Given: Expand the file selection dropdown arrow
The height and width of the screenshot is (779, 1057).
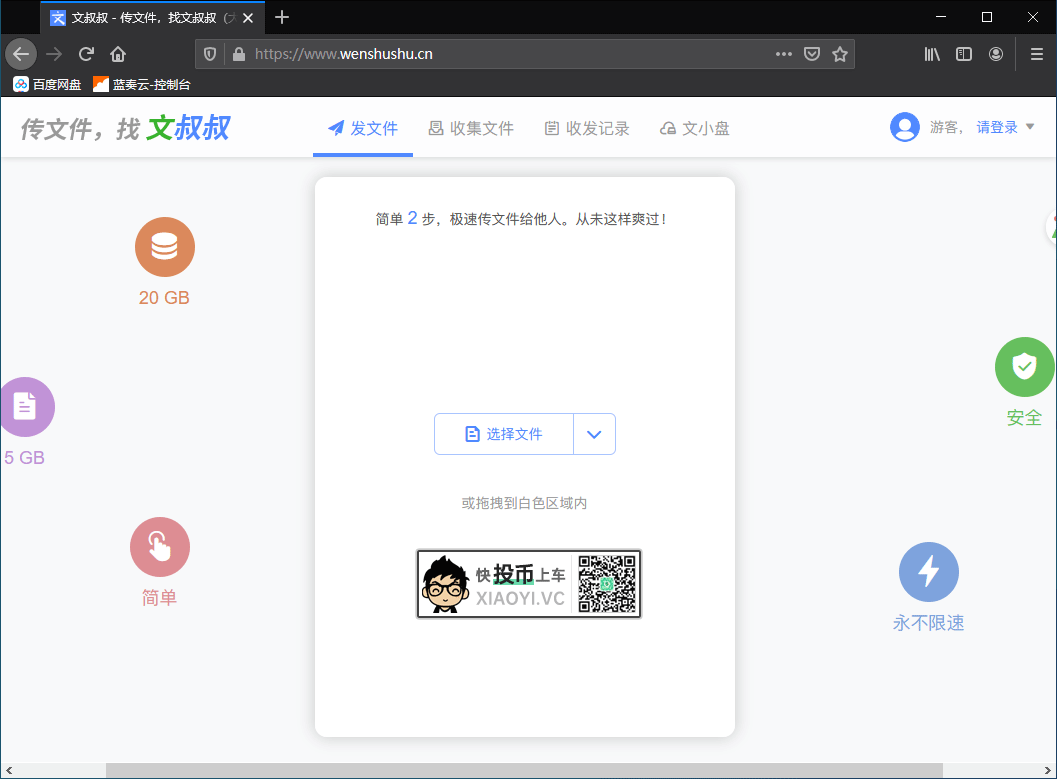Looking at the screenshot, I should point(594,434).
